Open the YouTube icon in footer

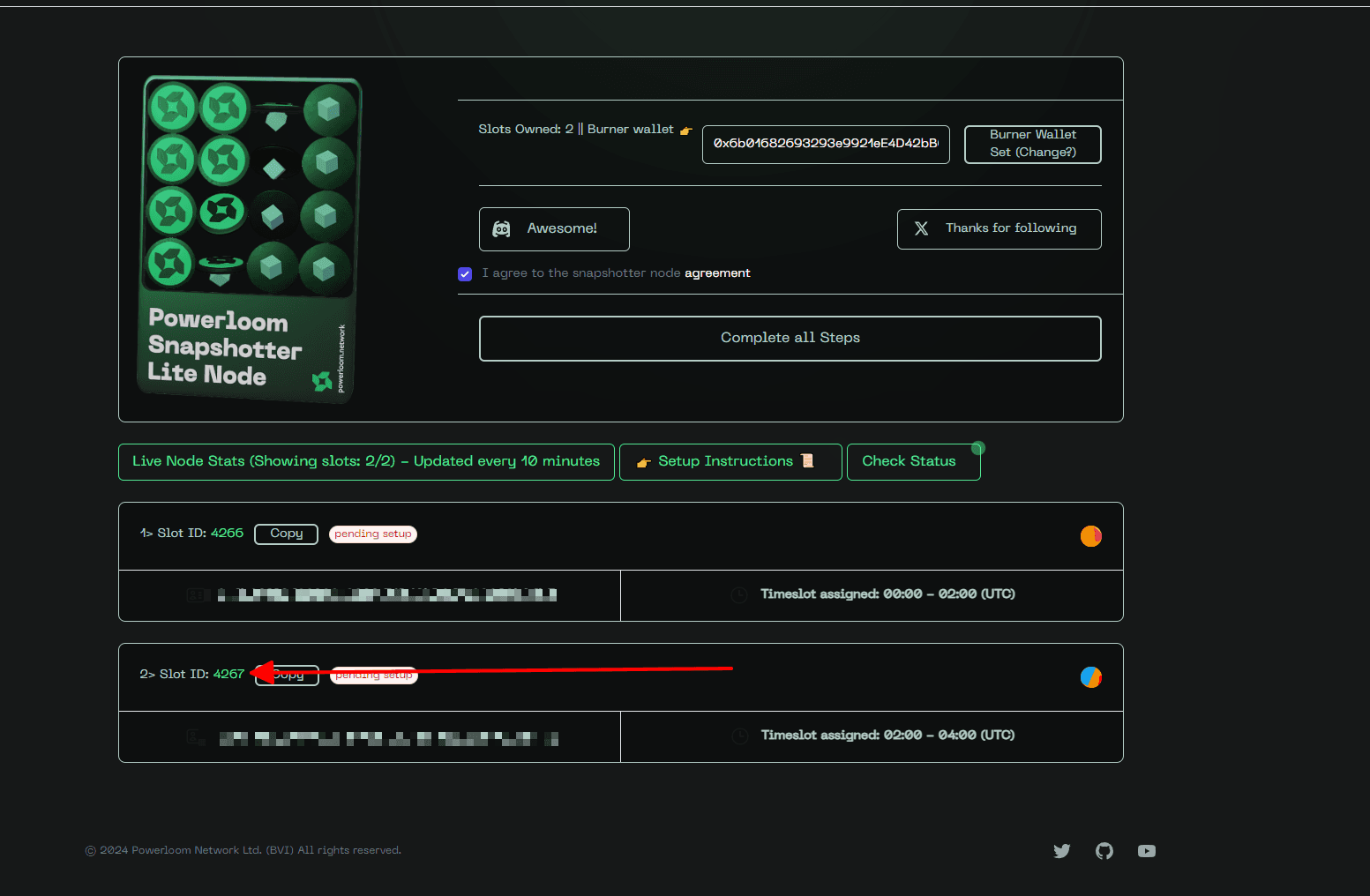click(x=1147, y=851)
